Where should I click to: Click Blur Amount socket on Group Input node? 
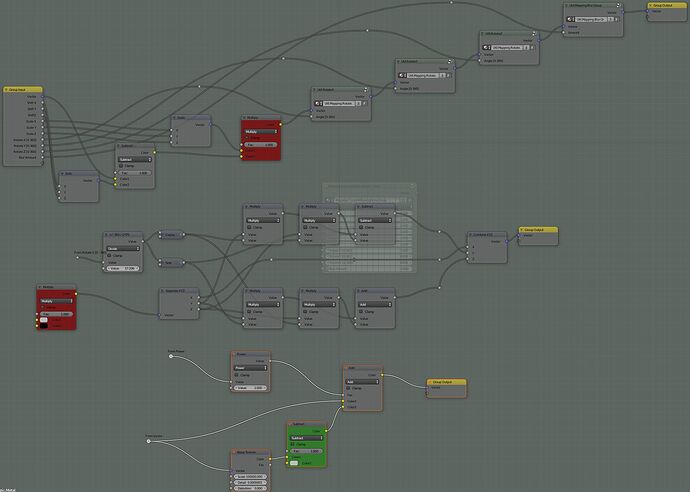pyautogui.click(x=43, y=157)
